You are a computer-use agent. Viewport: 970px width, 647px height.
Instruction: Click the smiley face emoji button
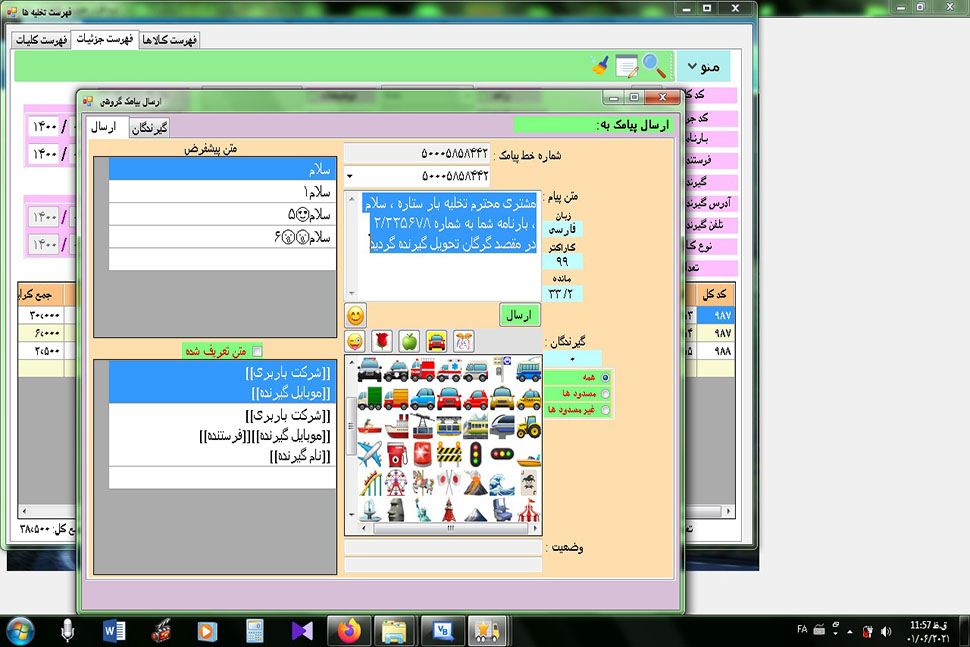point(355,315)
